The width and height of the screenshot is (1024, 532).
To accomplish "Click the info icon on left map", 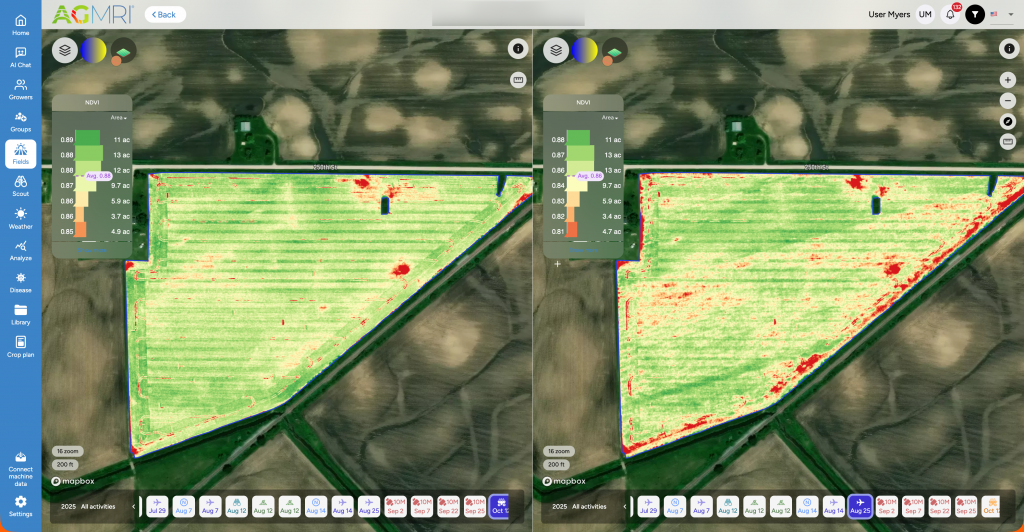I will coord(518,49).
